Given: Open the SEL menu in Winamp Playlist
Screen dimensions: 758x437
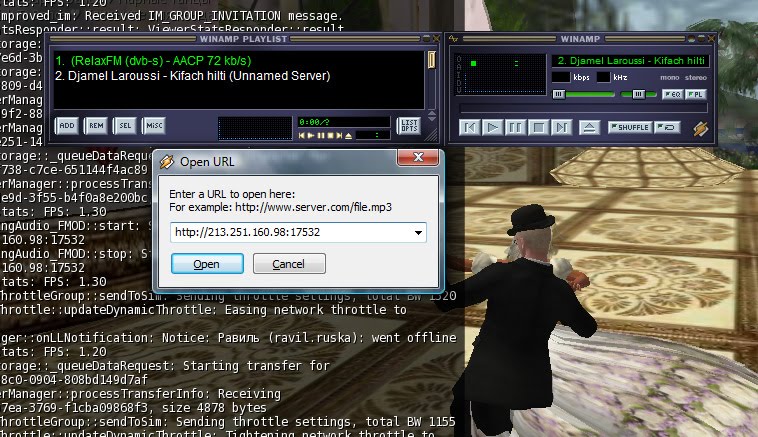Looking at the screenshot, I should coord(125,126).
